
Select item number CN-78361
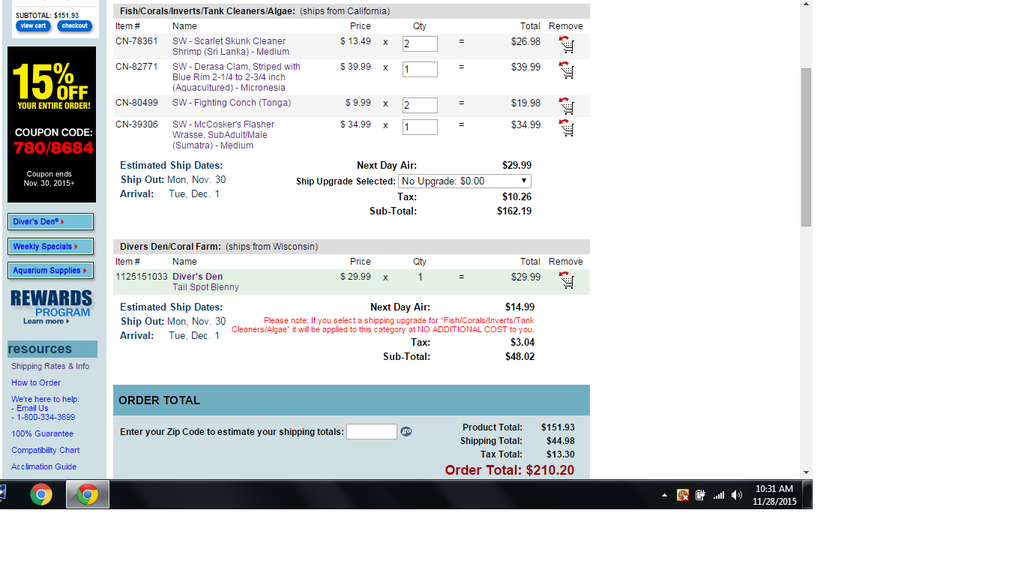tap(136, 41)
